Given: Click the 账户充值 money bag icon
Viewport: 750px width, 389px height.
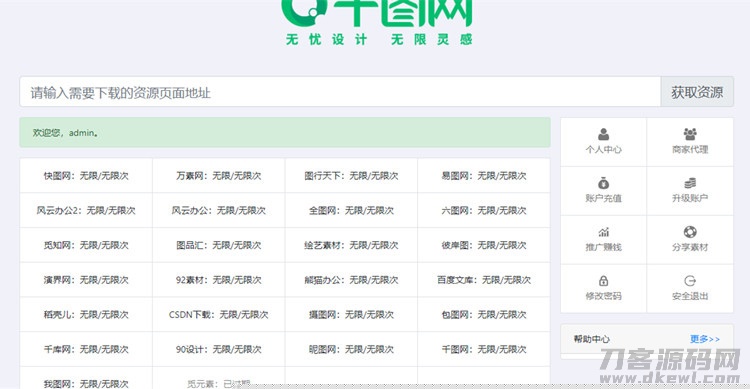Looking at the screenshot, I should [x=603, y=183].
